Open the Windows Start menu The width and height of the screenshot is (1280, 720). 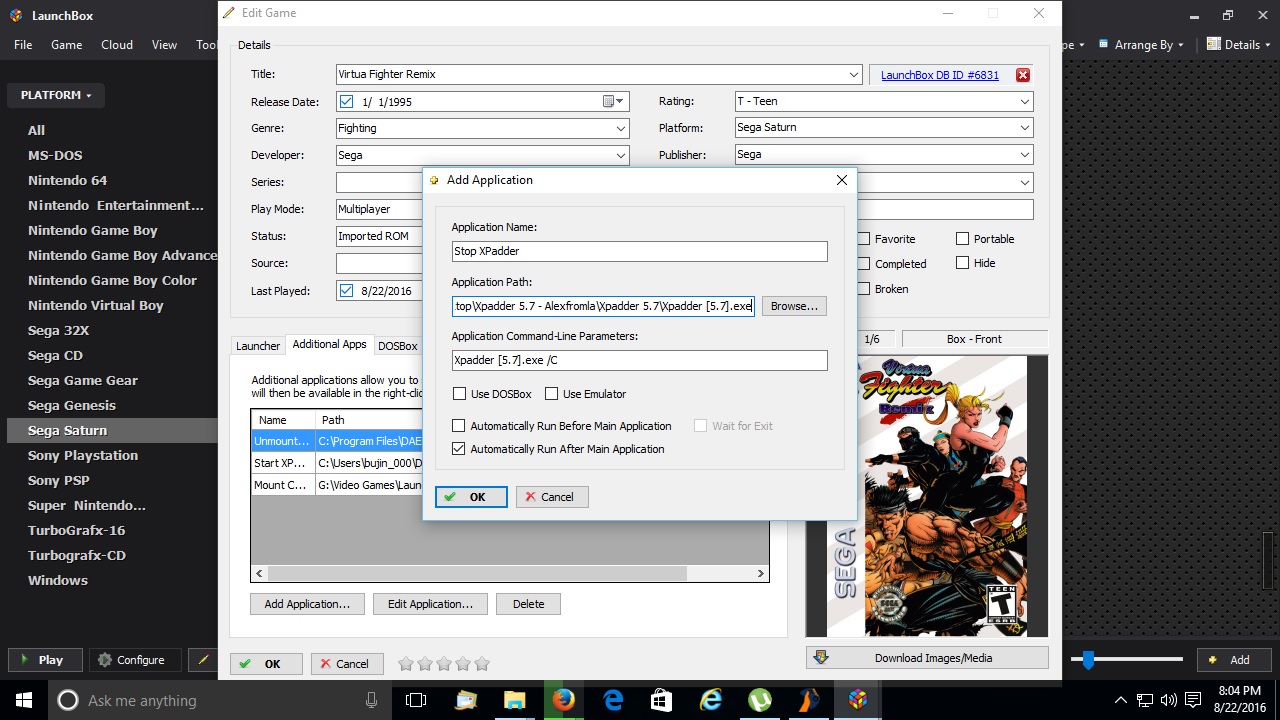pyautogui.click(x=24, y=700)
